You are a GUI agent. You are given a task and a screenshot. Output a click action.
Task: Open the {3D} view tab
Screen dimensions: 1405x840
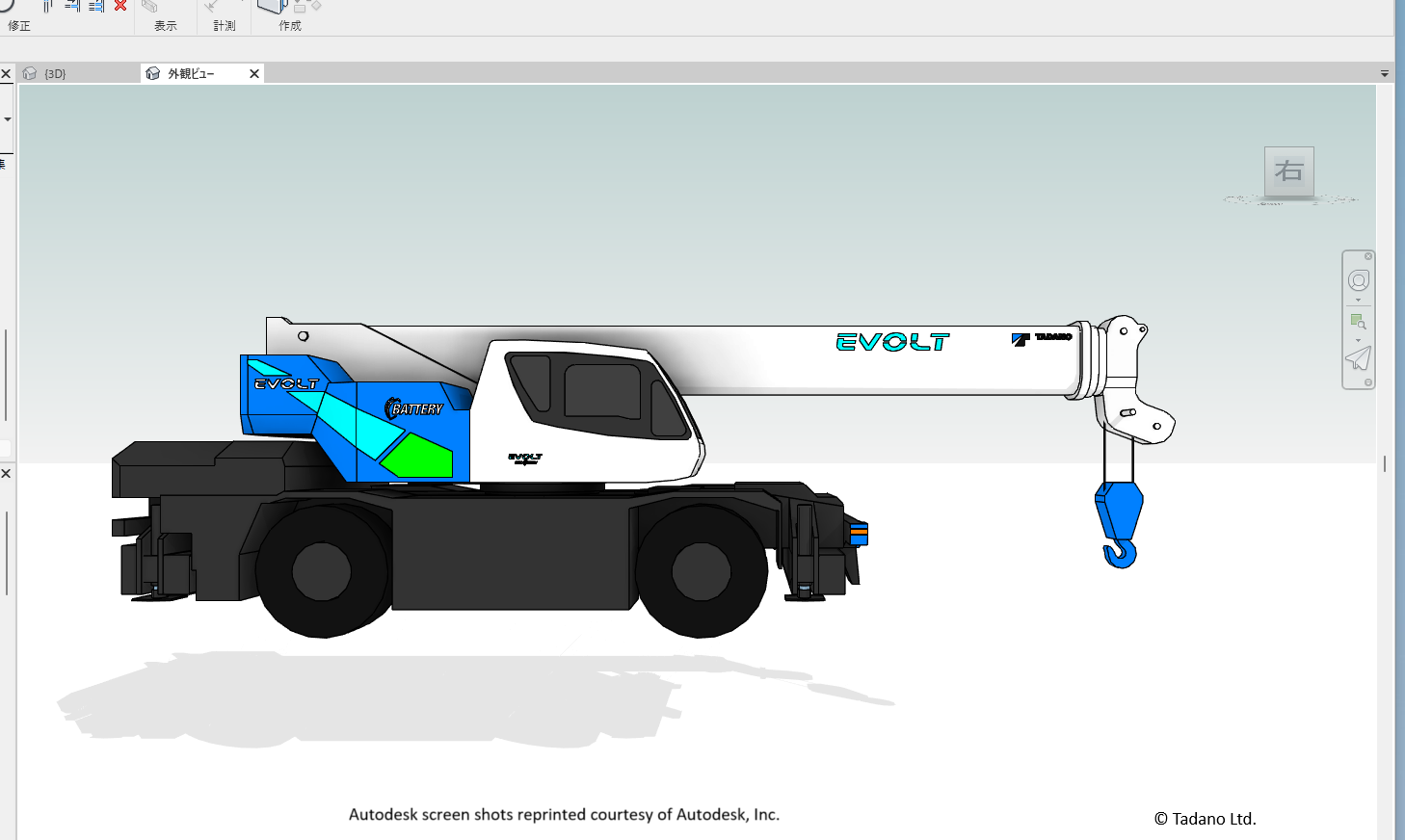click(x=79, y=73)
